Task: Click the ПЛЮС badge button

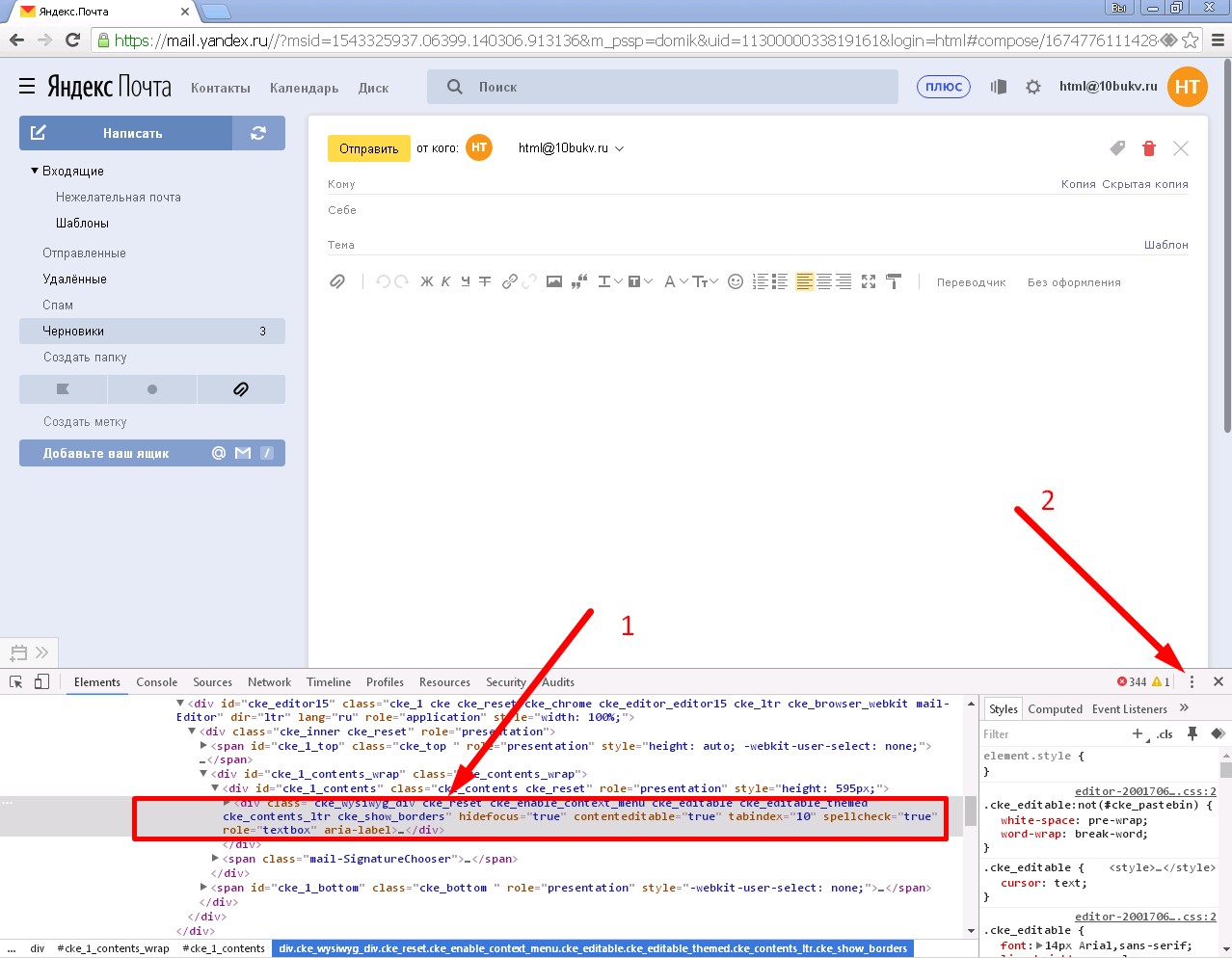Action: (x=944, y=87)
